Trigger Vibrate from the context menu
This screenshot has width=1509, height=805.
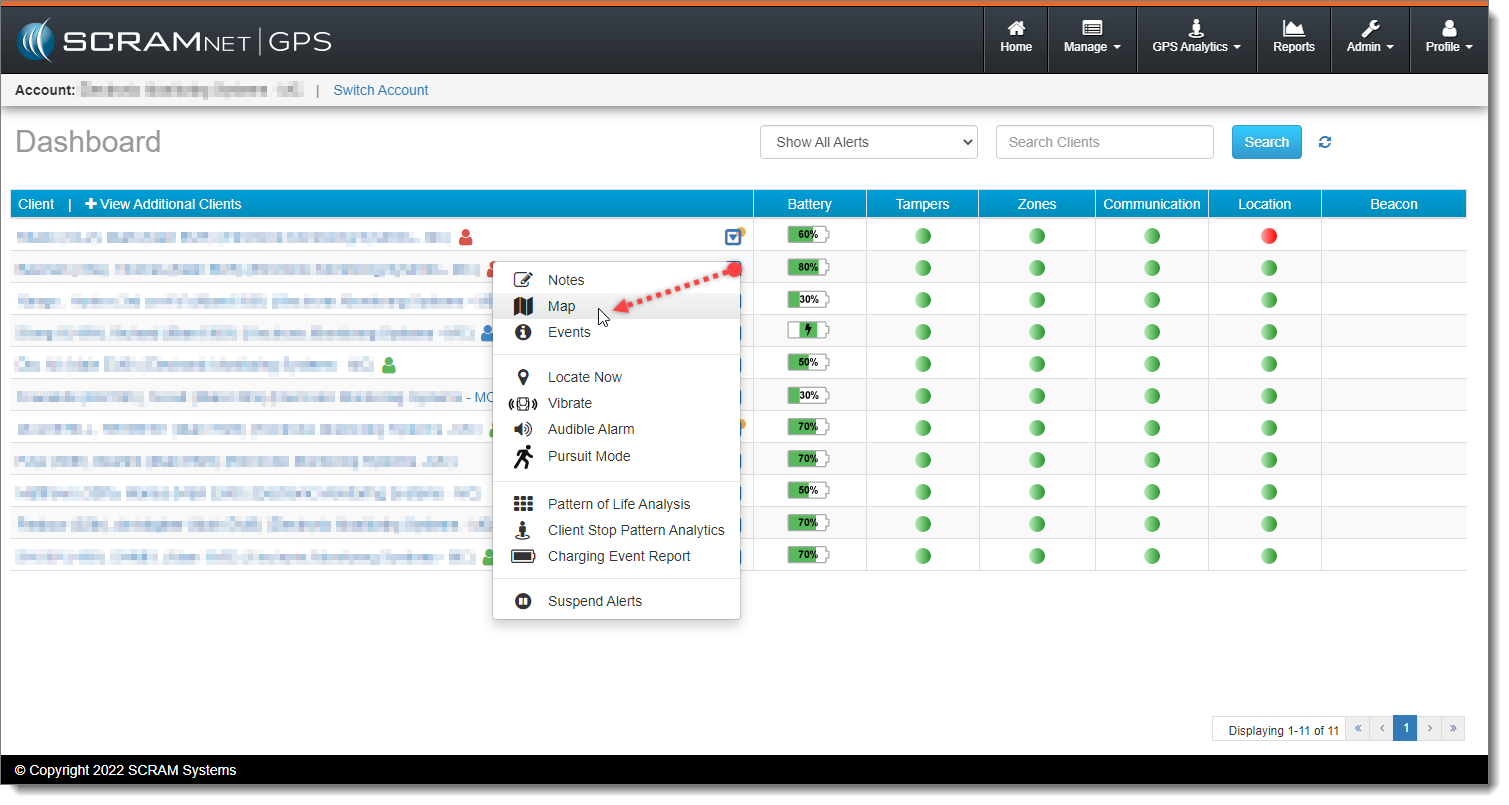(569, 403)
